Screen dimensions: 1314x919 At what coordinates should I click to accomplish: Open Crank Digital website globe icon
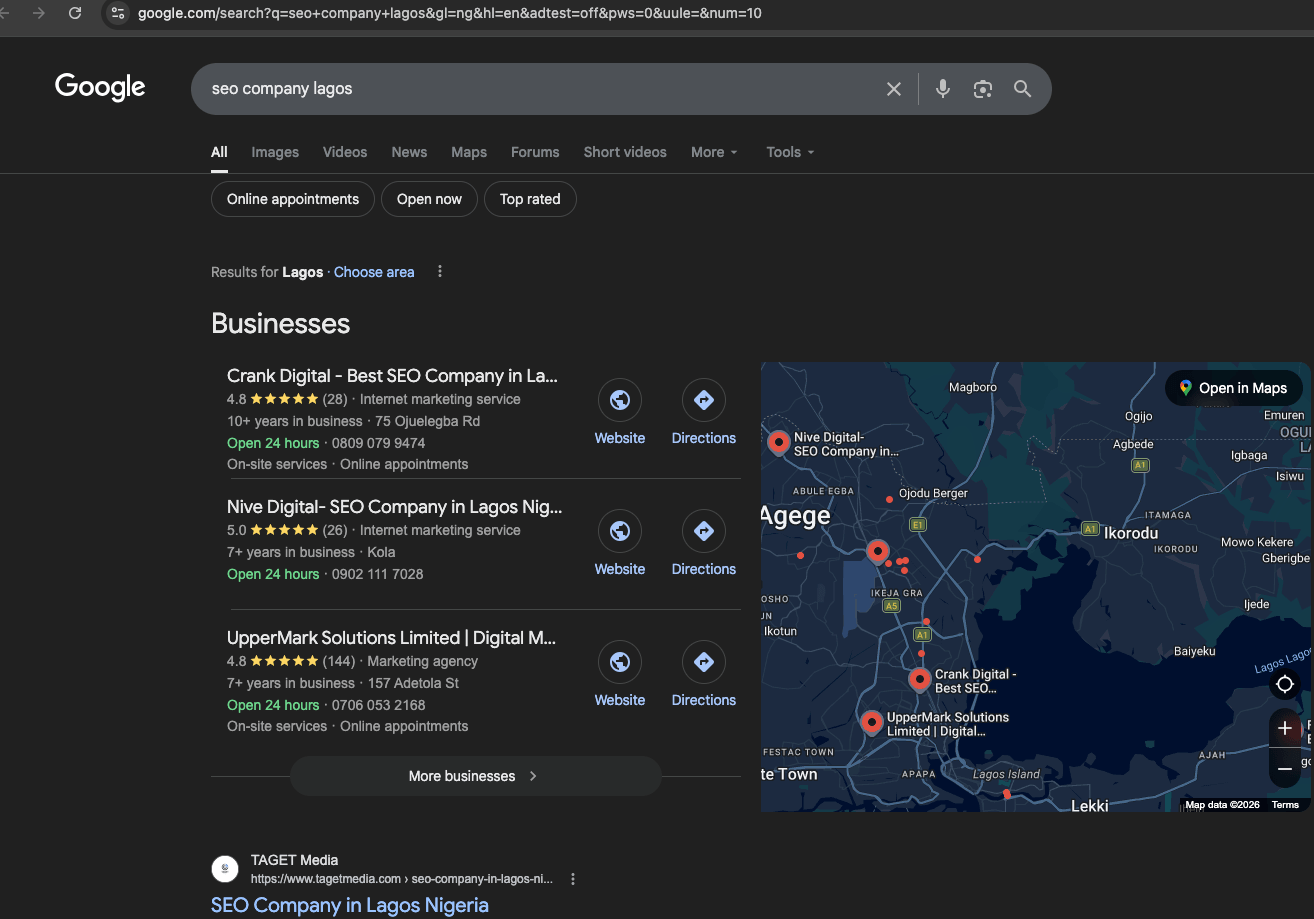click(x=620, y=400)
